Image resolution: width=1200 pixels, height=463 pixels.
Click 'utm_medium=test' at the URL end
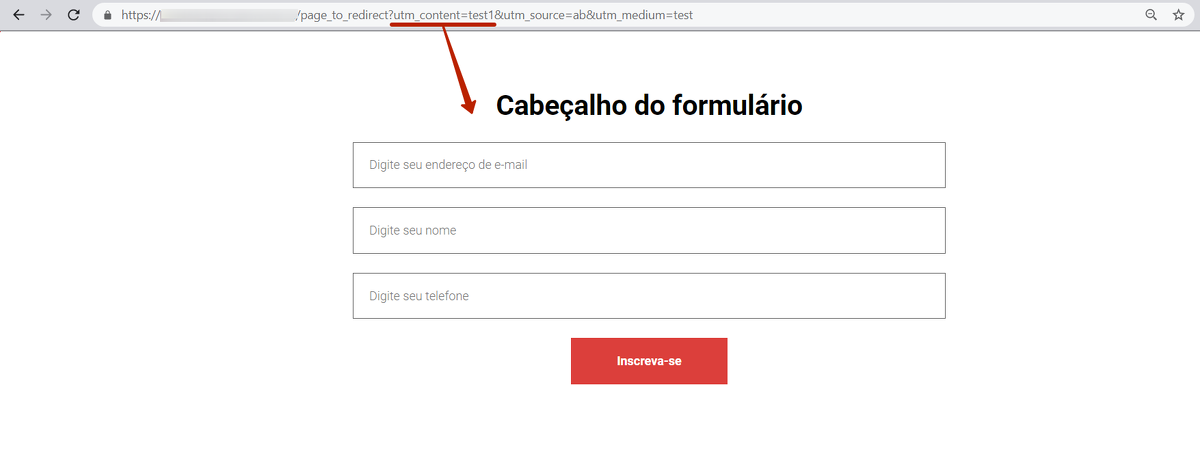tap(641, 16)
